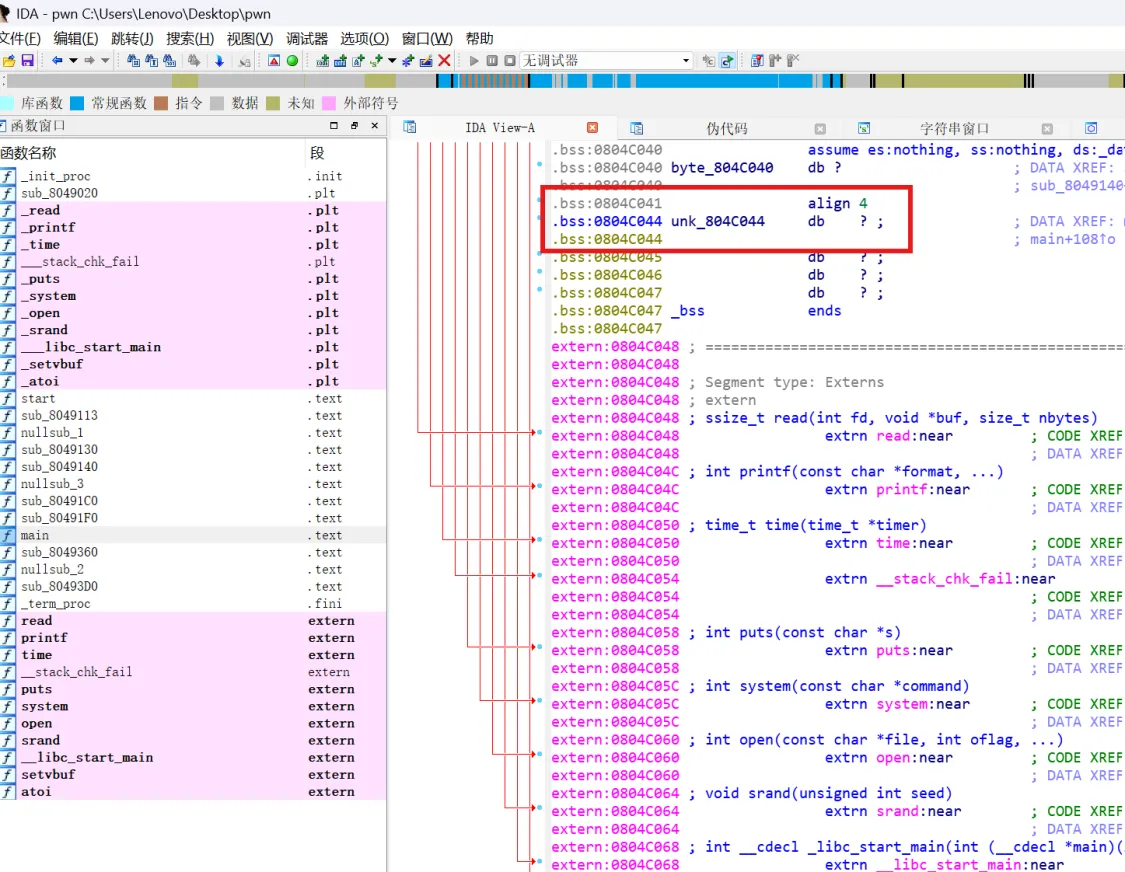The image size is (1125, 872).
Task: Float the 函数窗口 panel
Action: 354,125
